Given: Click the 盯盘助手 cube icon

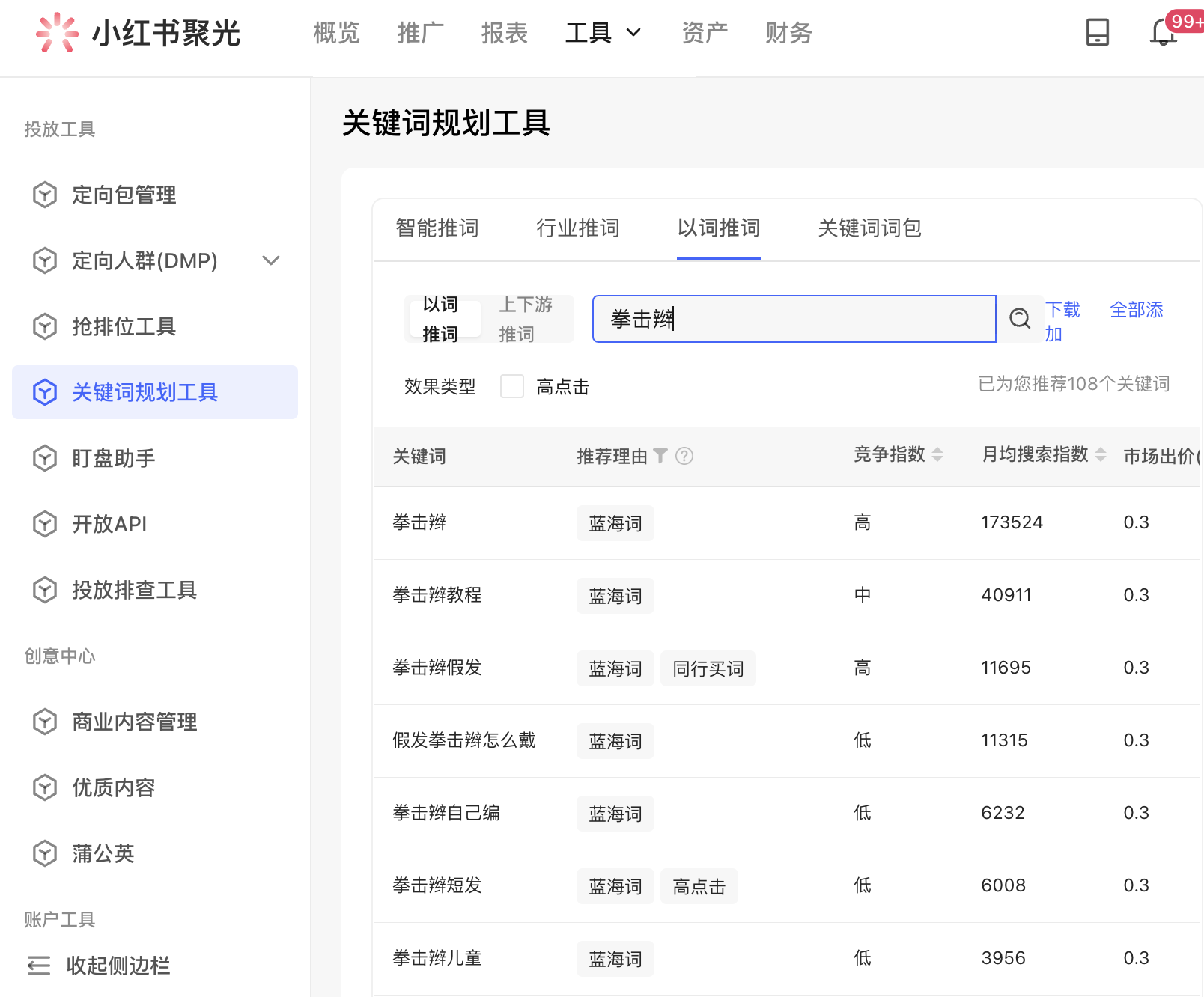Looking at the screenshot, I should point(45,458).
